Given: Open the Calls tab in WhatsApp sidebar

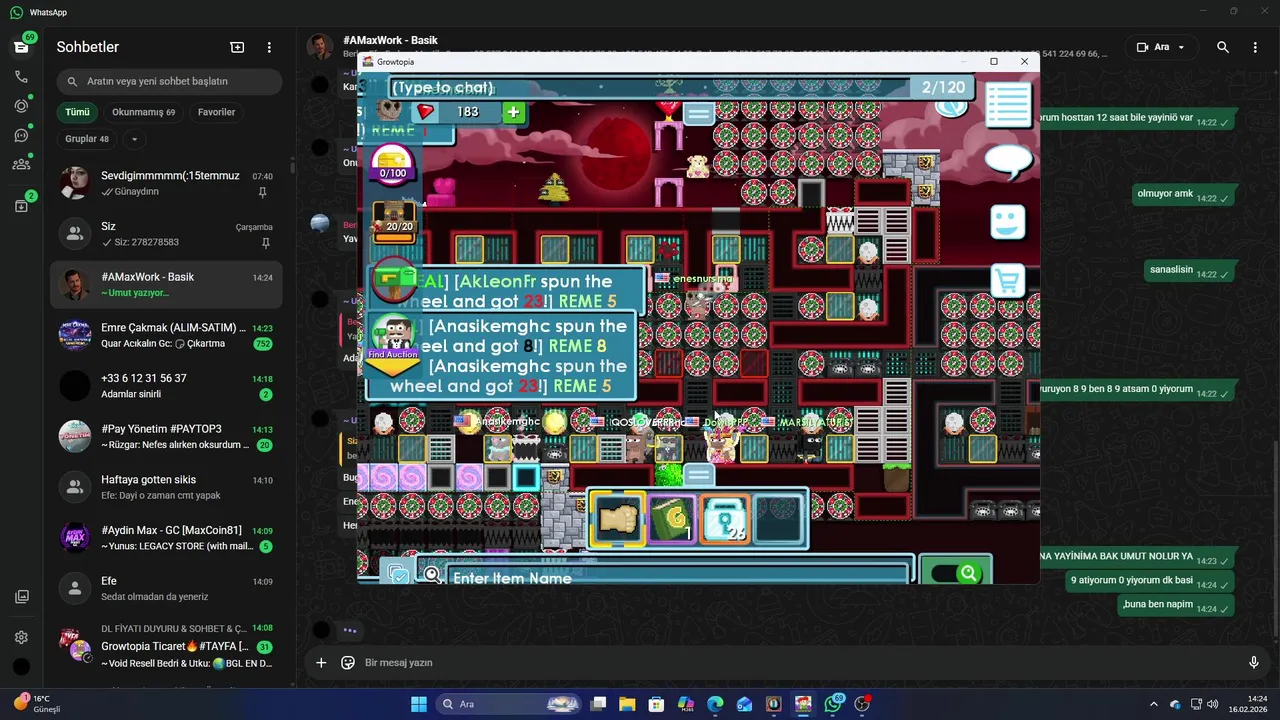Looking at the screenshot, I should coord(21,77).
